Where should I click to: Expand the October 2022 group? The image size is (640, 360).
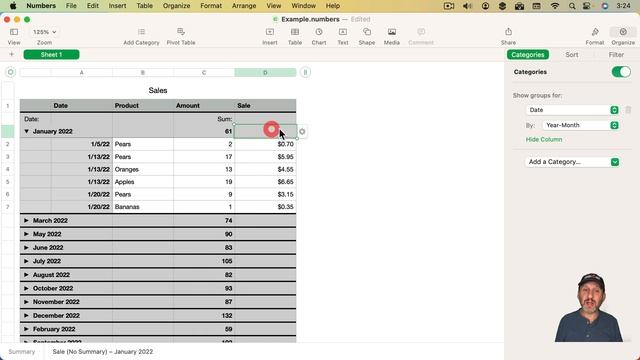coord(27,288)
